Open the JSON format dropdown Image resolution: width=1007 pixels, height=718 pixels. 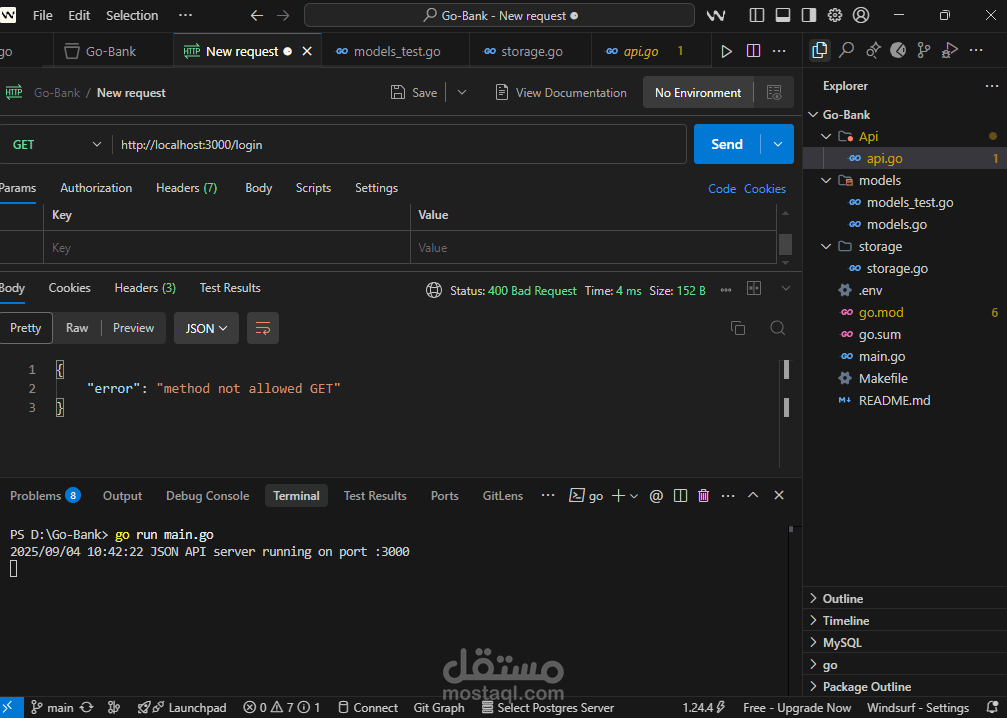point(206,328)
